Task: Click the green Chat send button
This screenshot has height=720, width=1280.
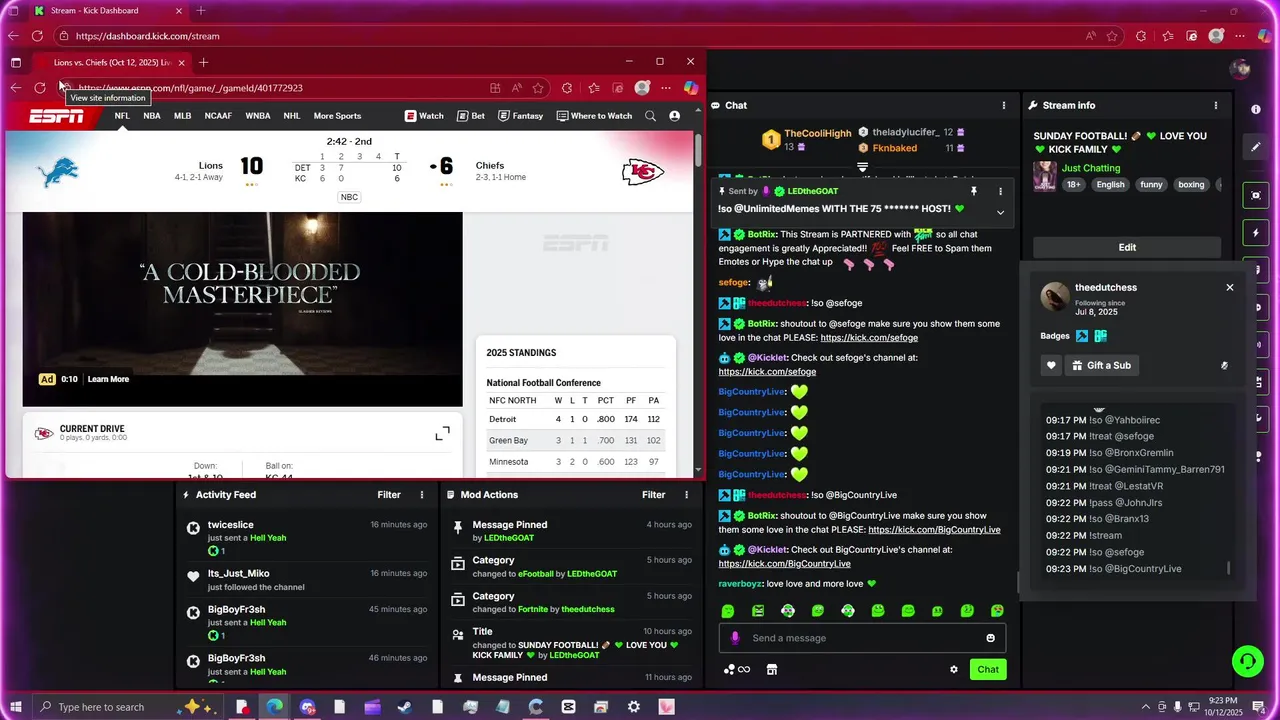Action: [988, 669]
